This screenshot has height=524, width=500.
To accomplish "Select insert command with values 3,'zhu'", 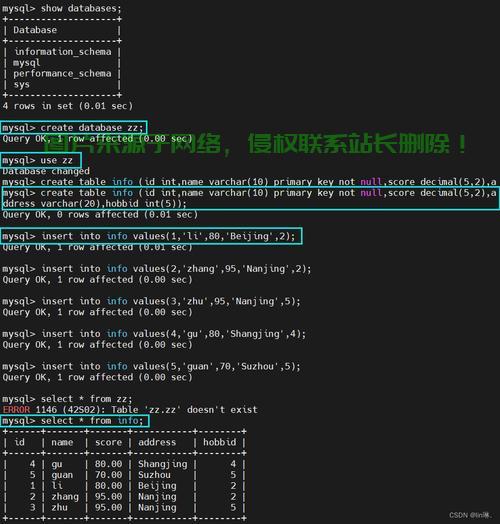I will (x=151, y=301).
